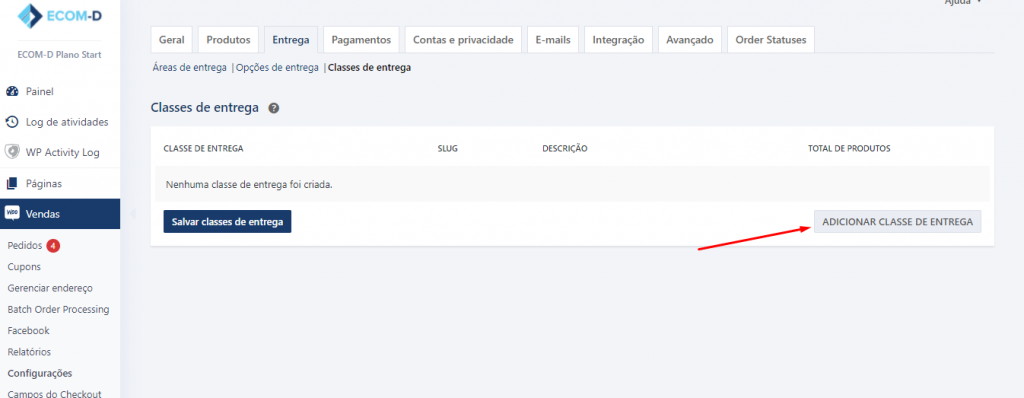Click the Classes de entrega heading
The image size is (1024, 398).
[x=205, y=108]
